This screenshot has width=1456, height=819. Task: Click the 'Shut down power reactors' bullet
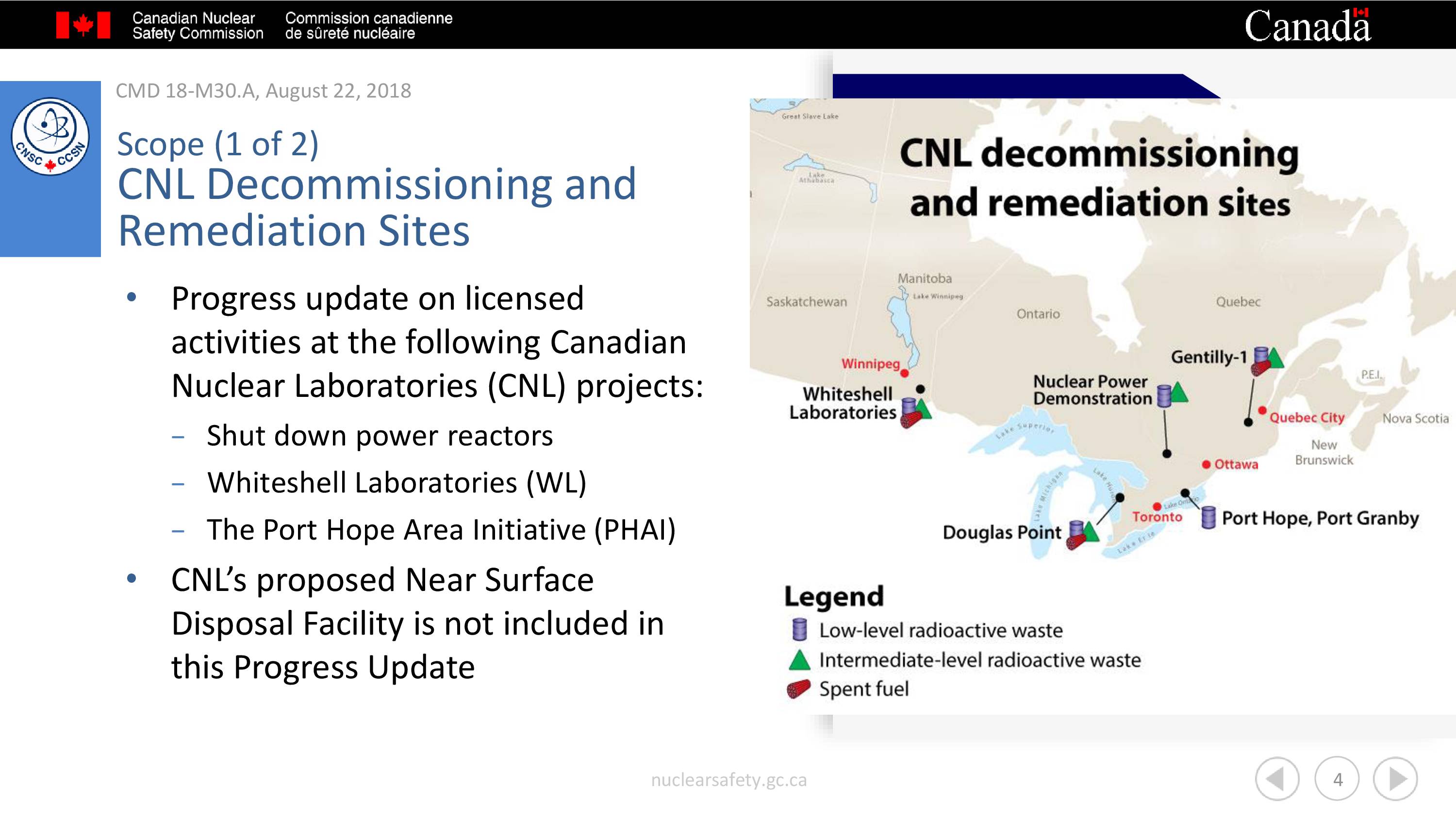(380, 435)
